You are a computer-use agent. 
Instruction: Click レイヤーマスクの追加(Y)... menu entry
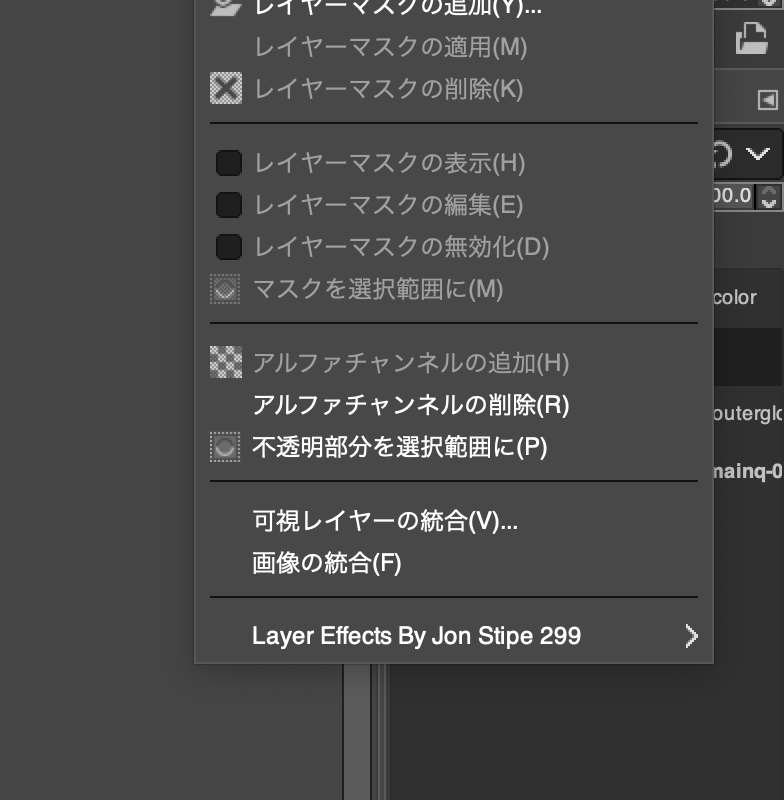pyautogui.click(x=453, y=7)
